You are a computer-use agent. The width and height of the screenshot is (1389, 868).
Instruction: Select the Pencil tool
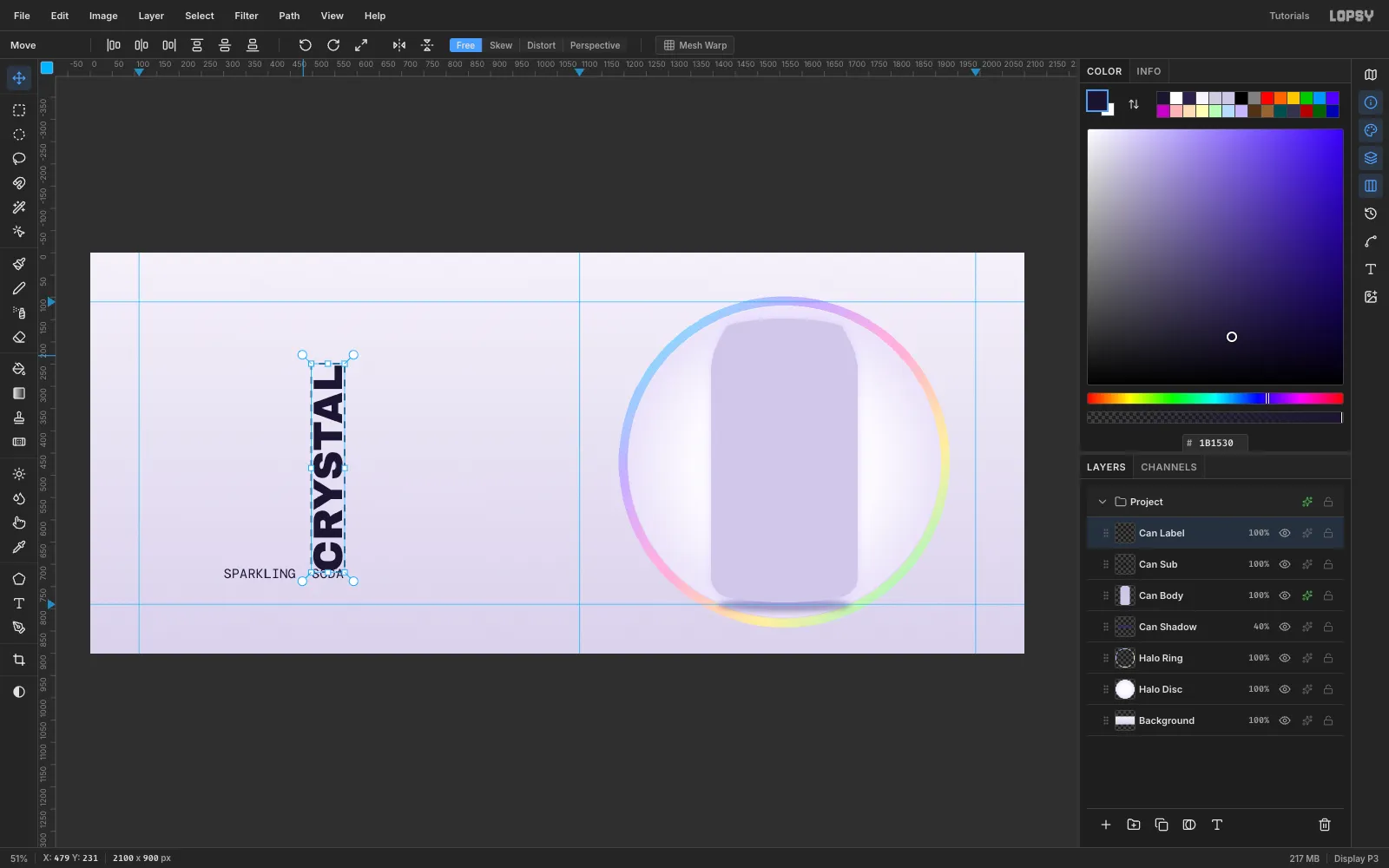(x=19, y=288)
